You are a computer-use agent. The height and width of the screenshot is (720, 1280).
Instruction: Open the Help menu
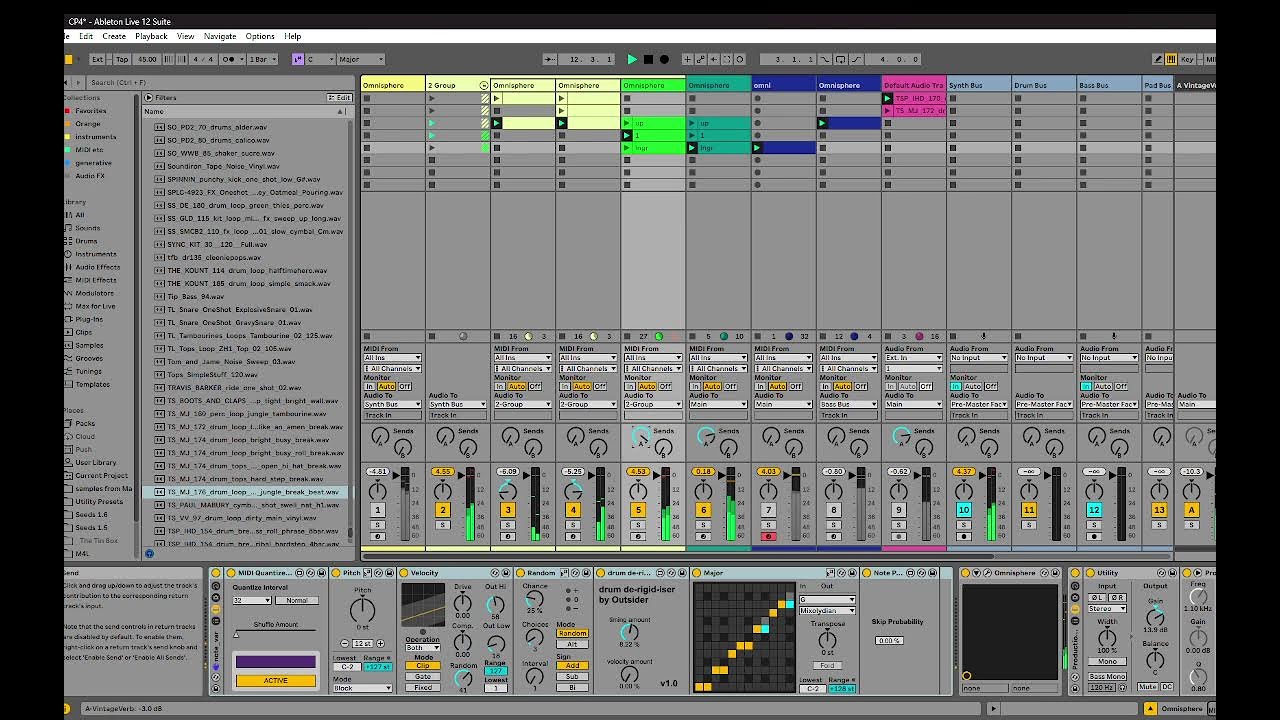pyautogui.click(x=292, y=36)
